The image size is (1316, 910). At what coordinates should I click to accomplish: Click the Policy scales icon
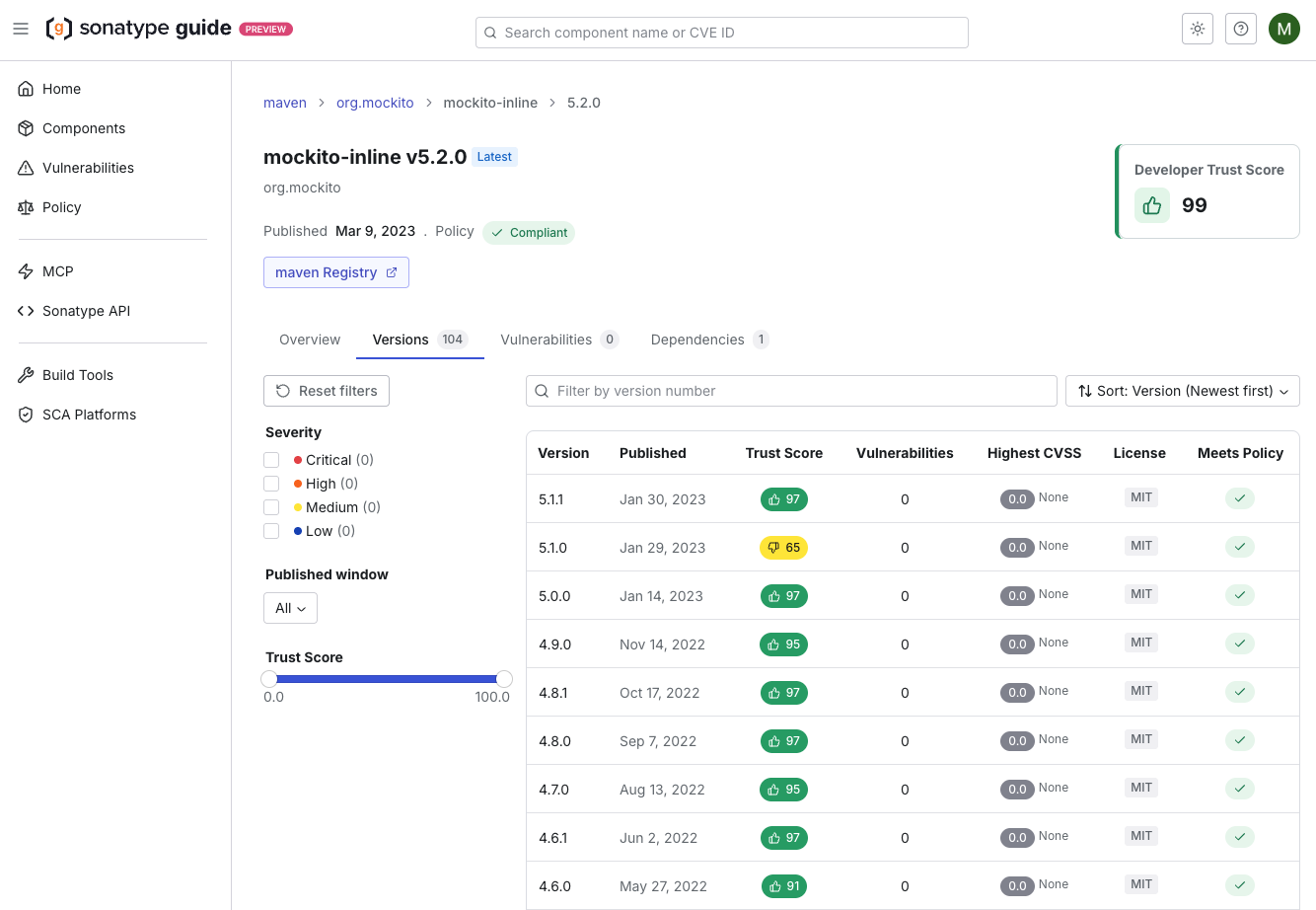coord(27,207)
